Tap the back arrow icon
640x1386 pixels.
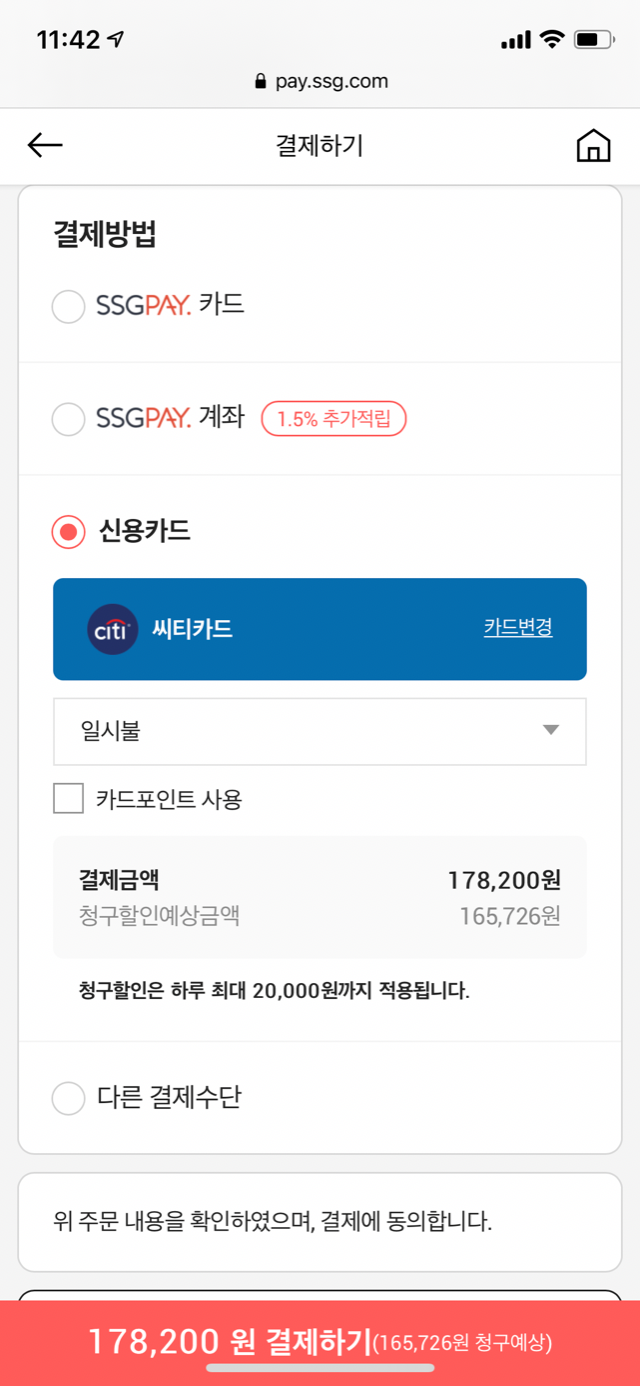45,146
